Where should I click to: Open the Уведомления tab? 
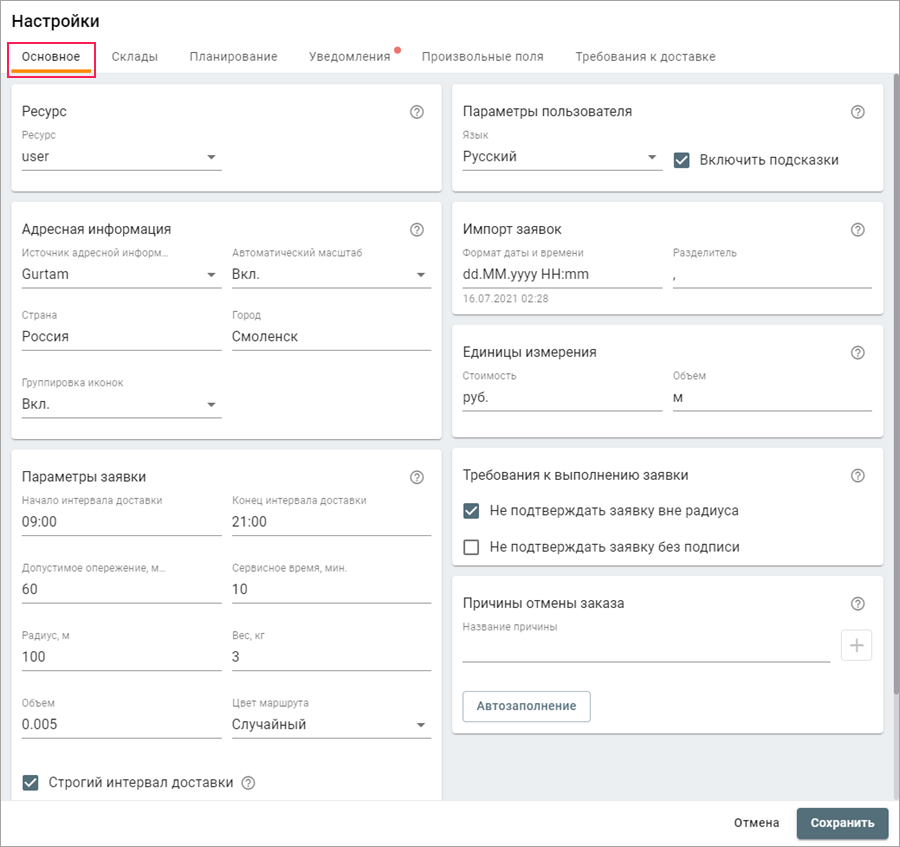click(x=349, y=57)
